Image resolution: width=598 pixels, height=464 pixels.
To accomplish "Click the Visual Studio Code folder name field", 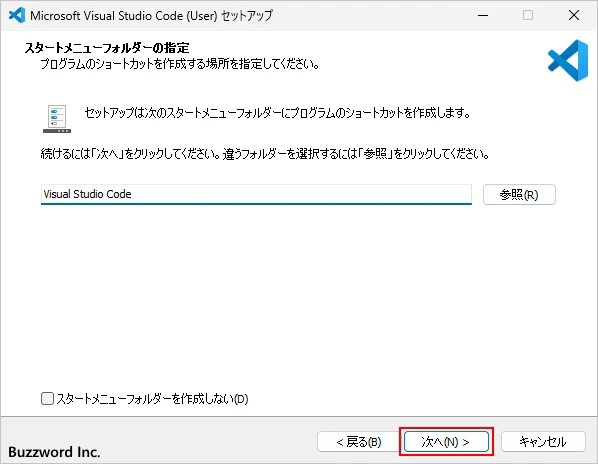I will tap(256, 194).
